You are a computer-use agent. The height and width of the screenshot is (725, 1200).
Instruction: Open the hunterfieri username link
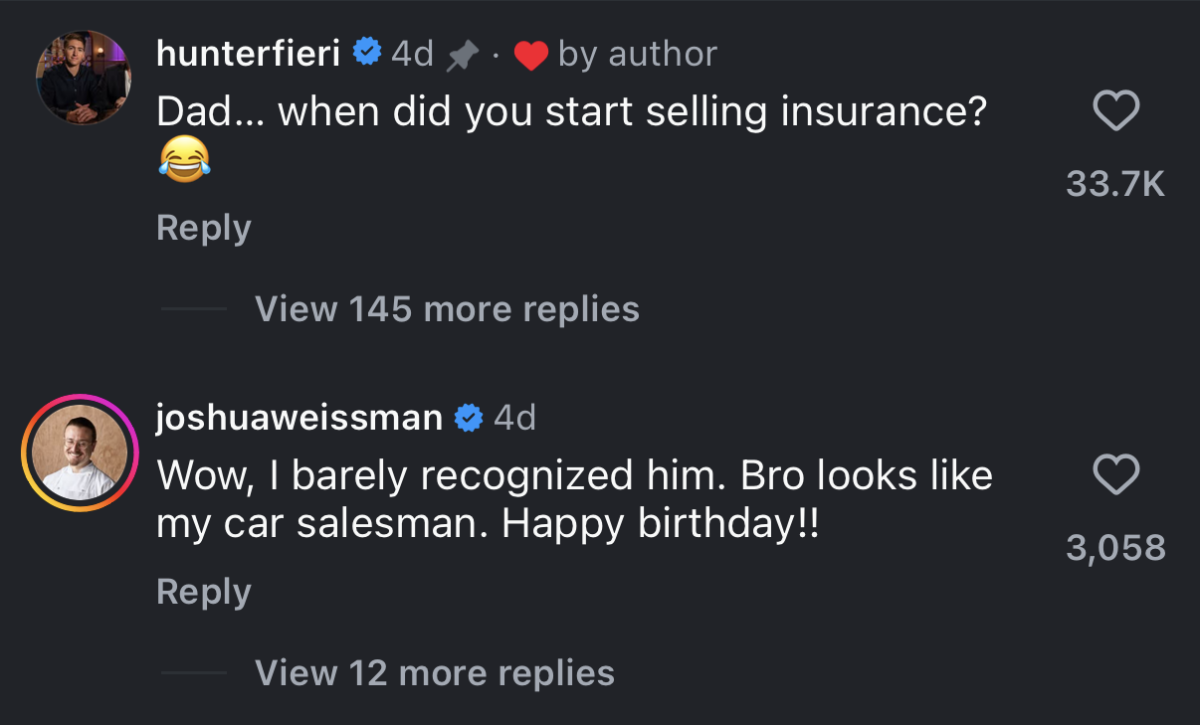click(x=248, y=54)
